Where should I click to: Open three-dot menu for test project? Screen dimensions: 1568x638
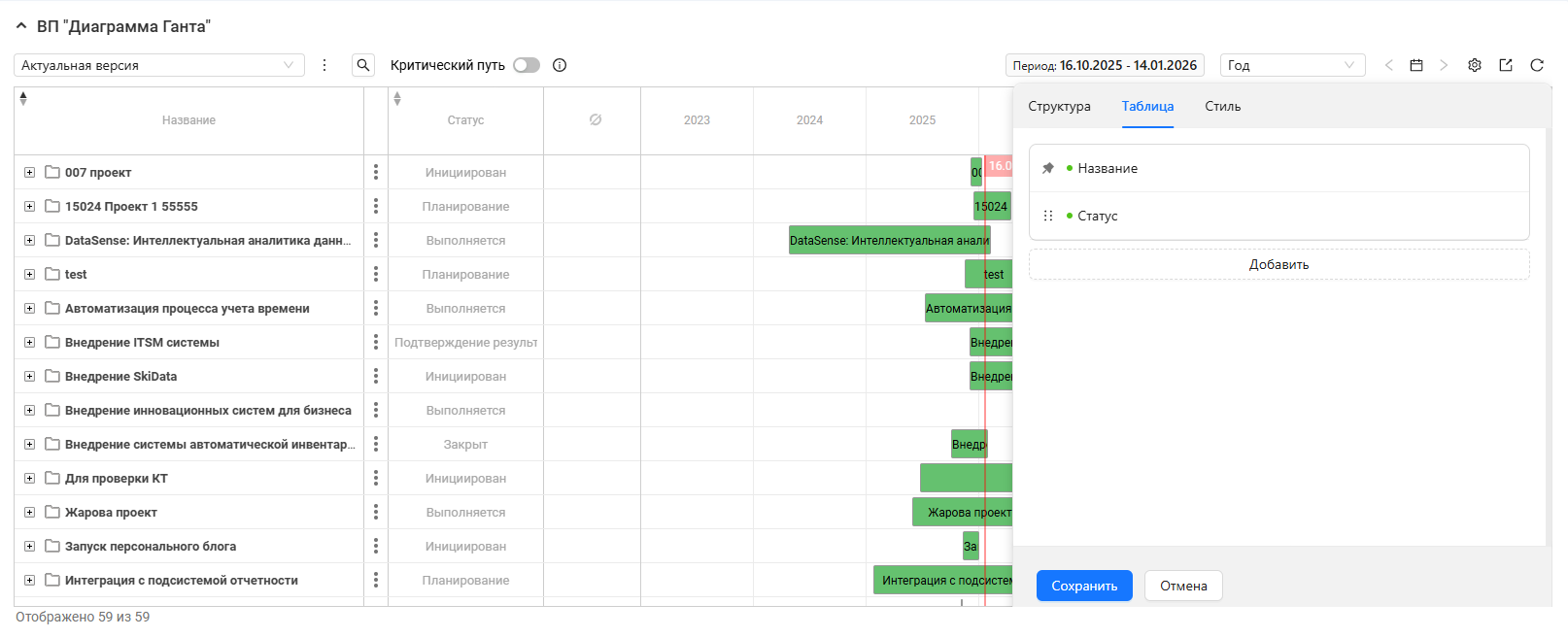click(x=376, y=275)
